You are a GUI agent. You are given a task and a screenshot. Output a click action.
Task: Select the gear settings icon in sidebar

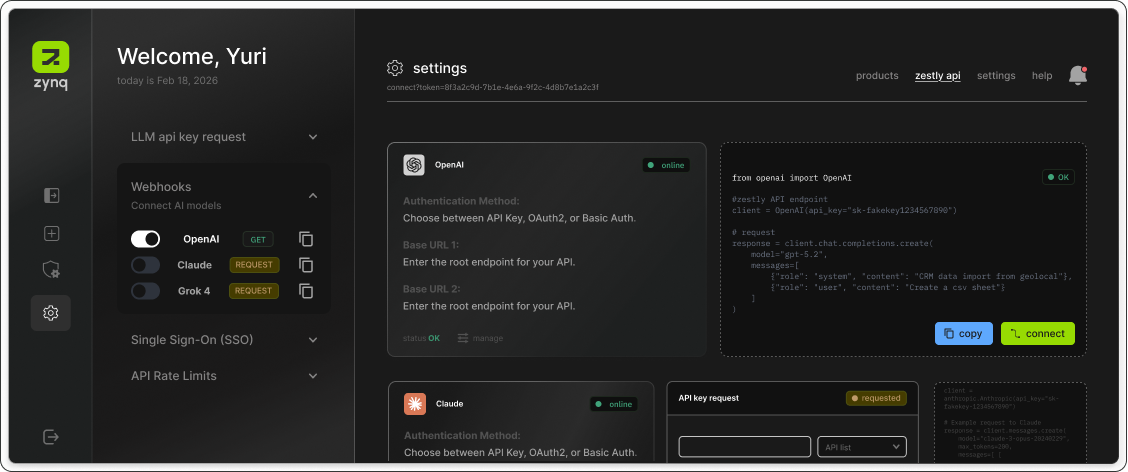click(50, 313)
